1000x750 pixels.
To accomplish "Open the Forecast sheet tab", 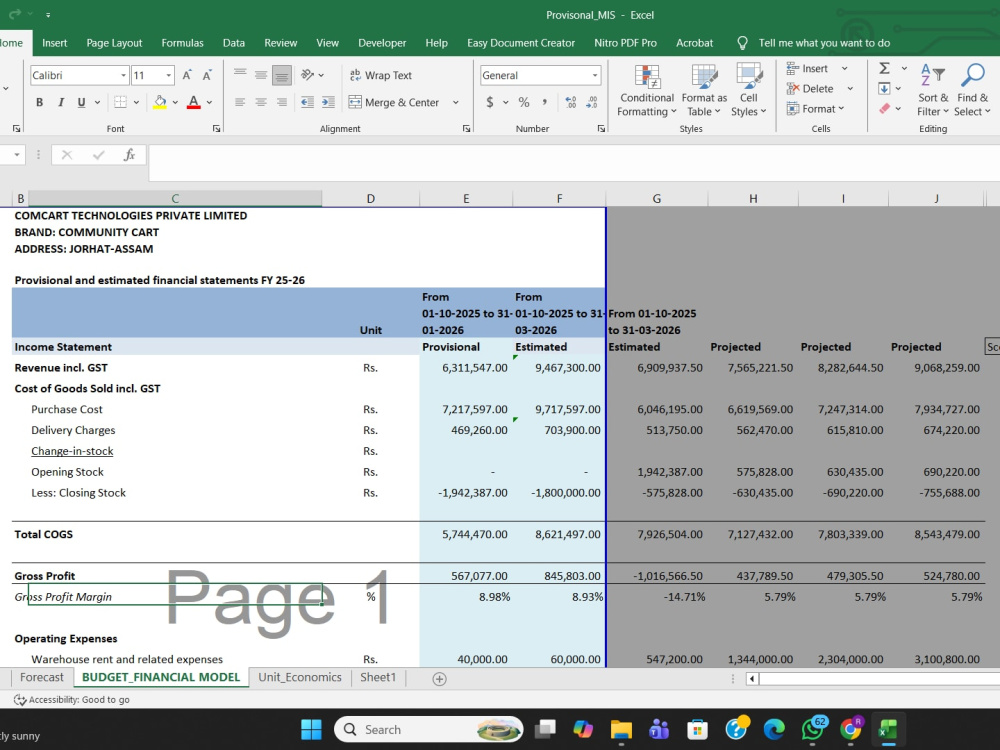I will point(41,677).
